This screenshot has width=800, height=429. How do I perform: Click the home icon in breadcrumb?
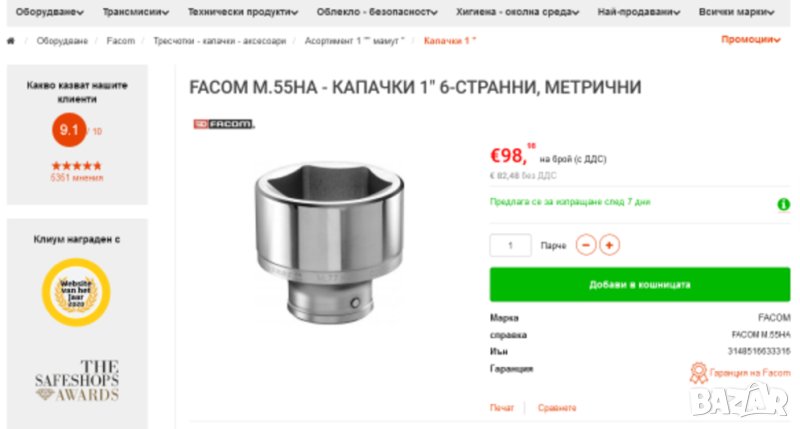11,41
